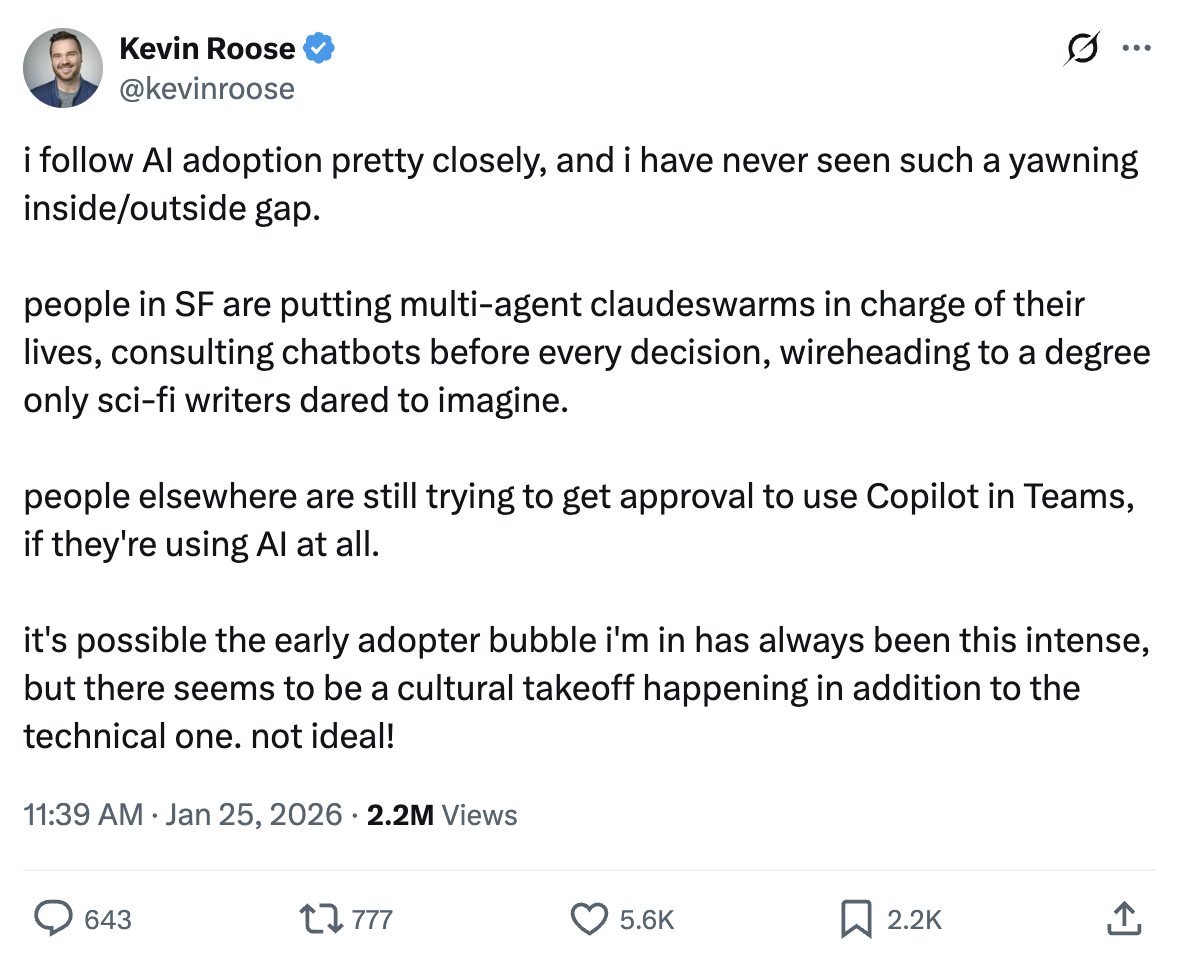Screen dimensions: 1180x958
Task: Click the reply speech bubble icon
Action: (52, 918)
